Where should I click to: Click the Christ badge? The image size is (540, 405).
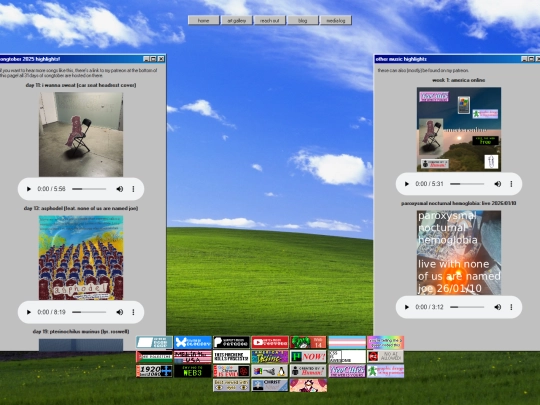tap(270, 385)
